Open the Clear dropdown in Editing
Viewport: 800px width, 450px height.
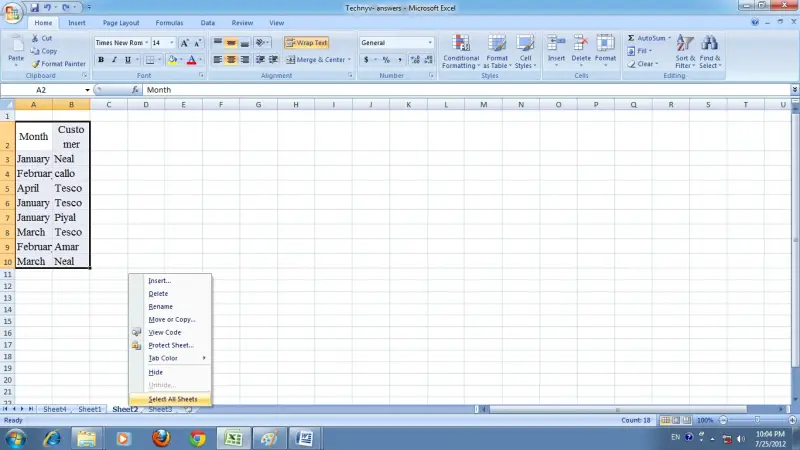pyautogui.click(x=642, y=64)
